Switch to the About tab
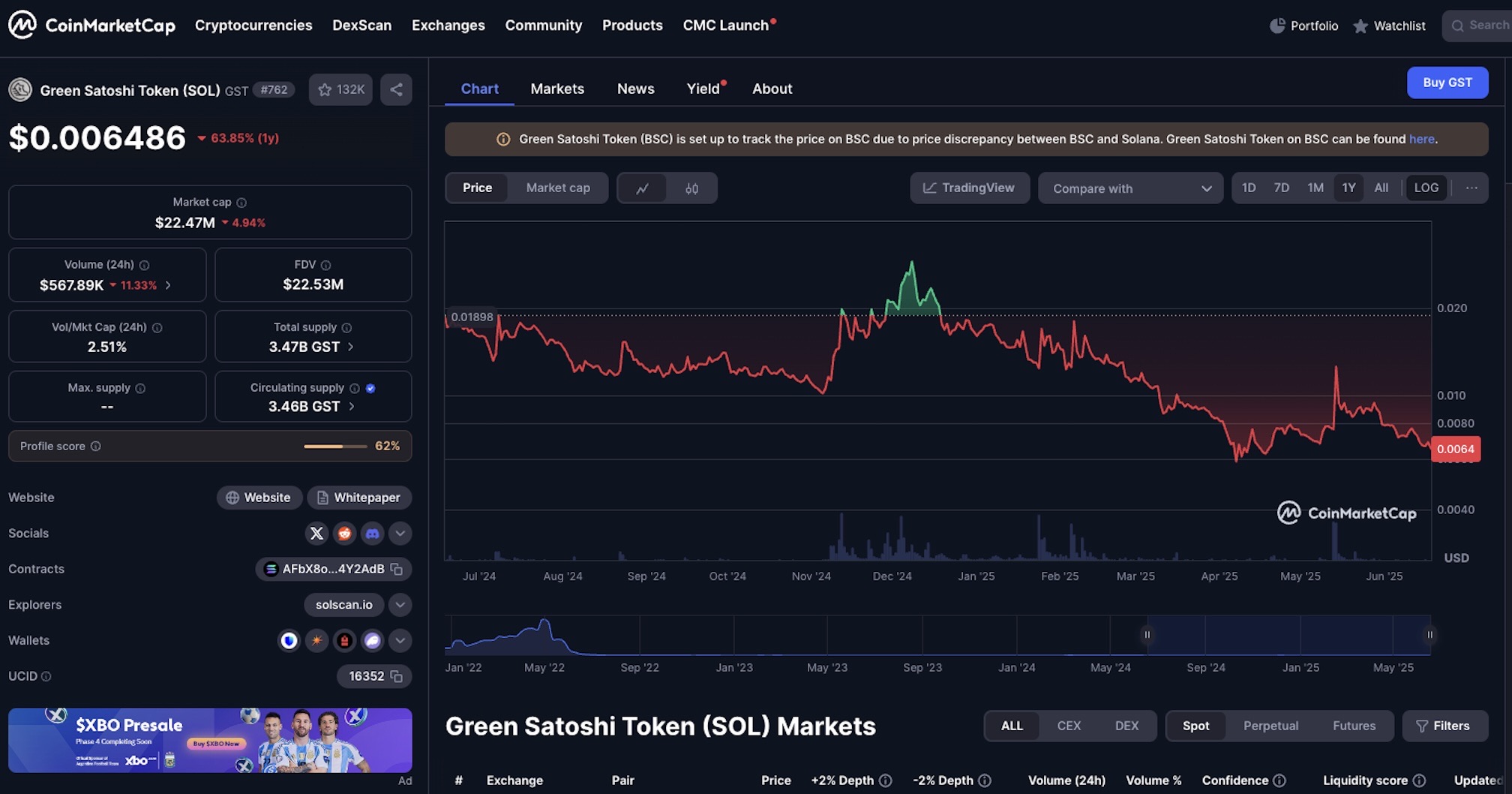This screenshot has height=794, width=1512. pyautogui.click(x=772, y=89)
